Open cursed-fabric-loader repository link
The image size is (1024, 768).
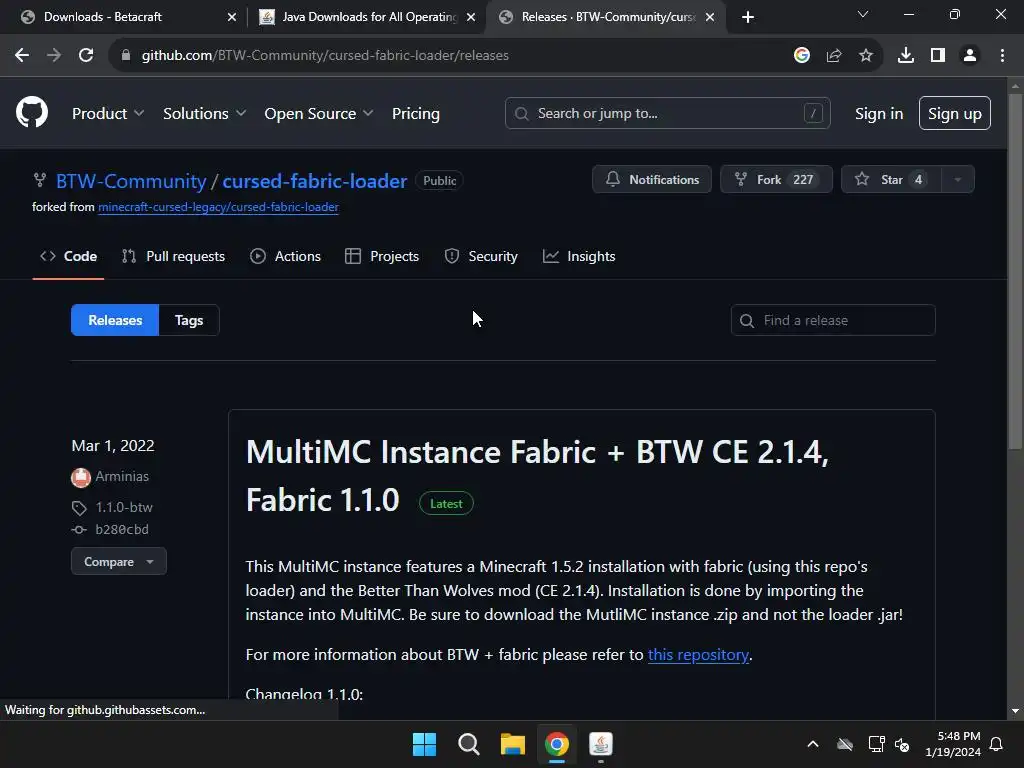(314, 181)
